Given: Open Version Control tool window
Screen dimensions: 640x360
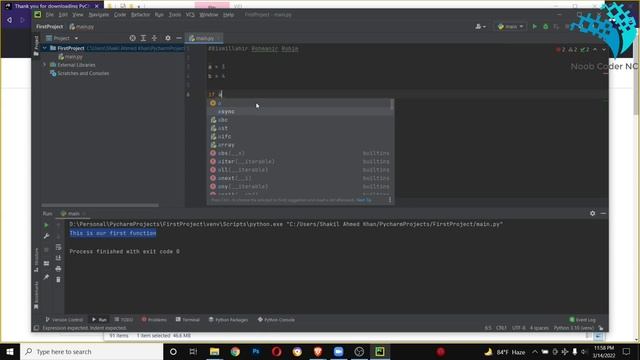Looking at the screenshot, I should (x=64, y=320).
